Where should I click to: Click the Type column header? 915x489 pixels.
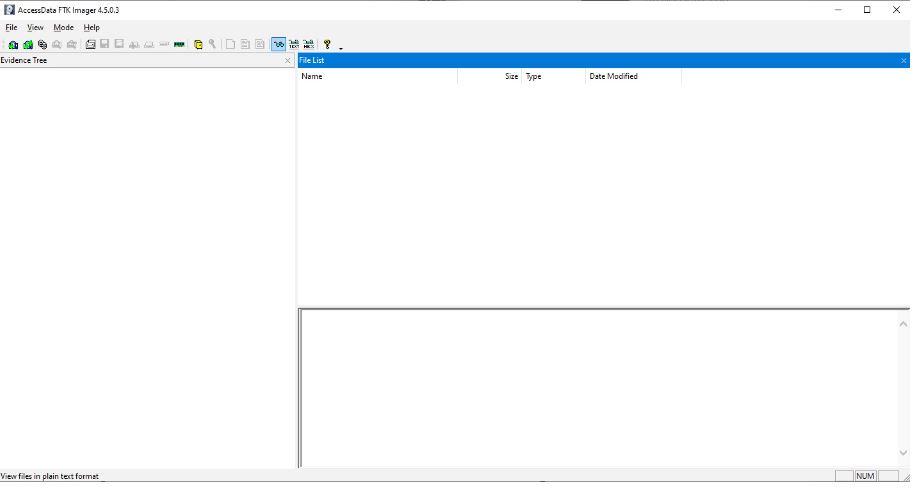pyautogui.click(x=553, y=76)
